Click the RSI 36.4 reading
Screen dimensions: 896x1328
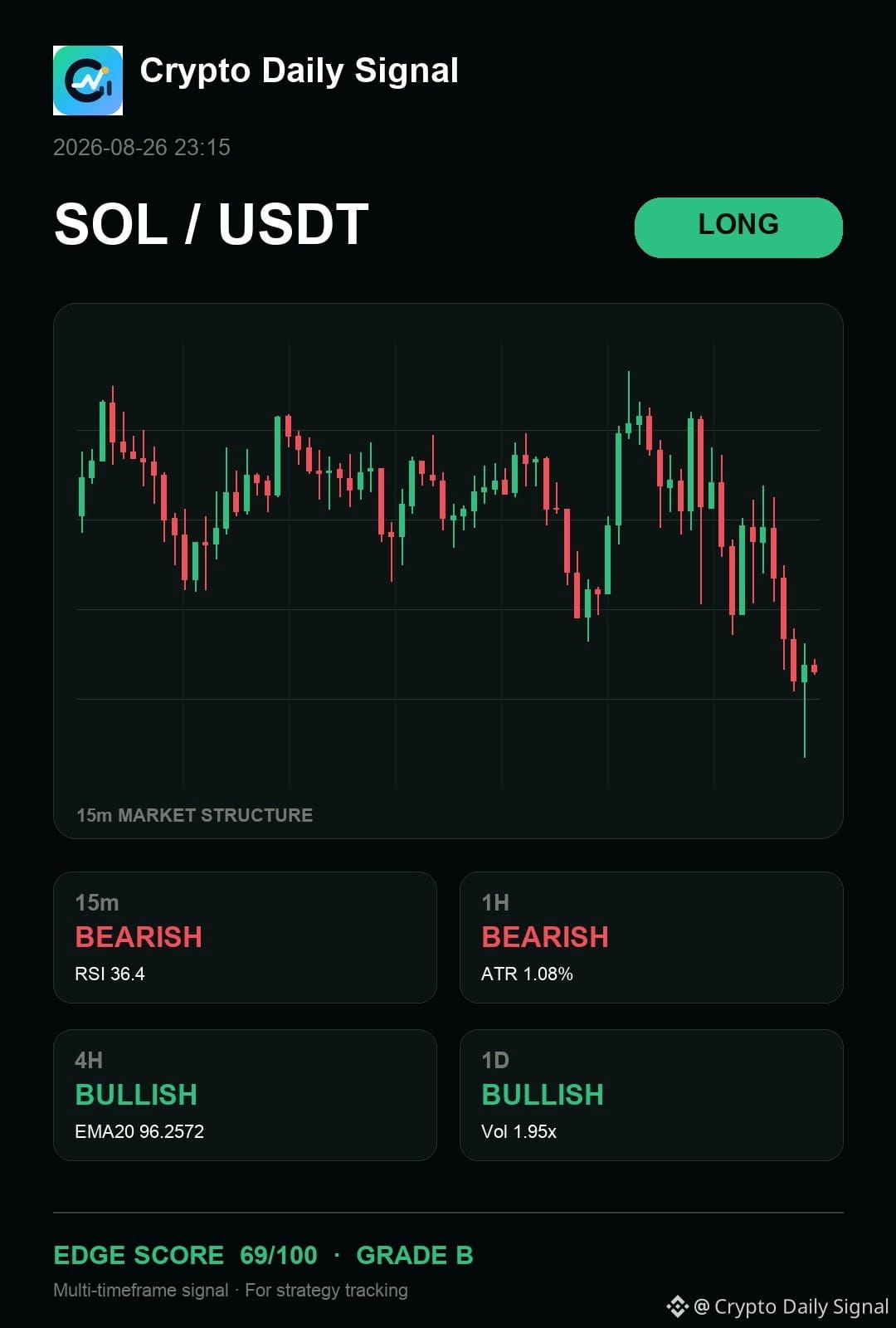(110, 974)
